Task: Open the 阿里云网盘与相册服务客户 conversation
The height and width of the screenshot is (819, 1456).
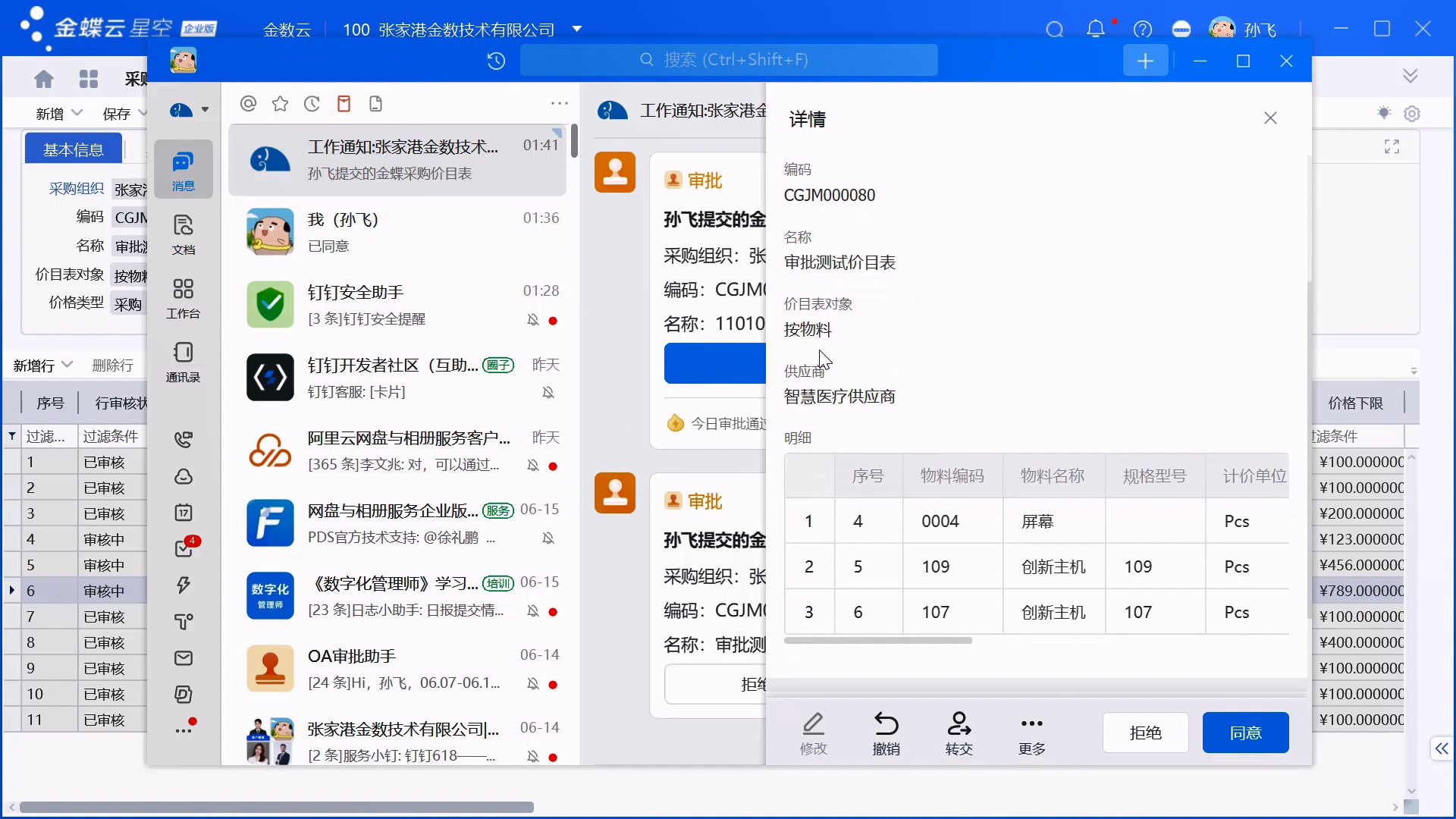Action: click(397, 450)
